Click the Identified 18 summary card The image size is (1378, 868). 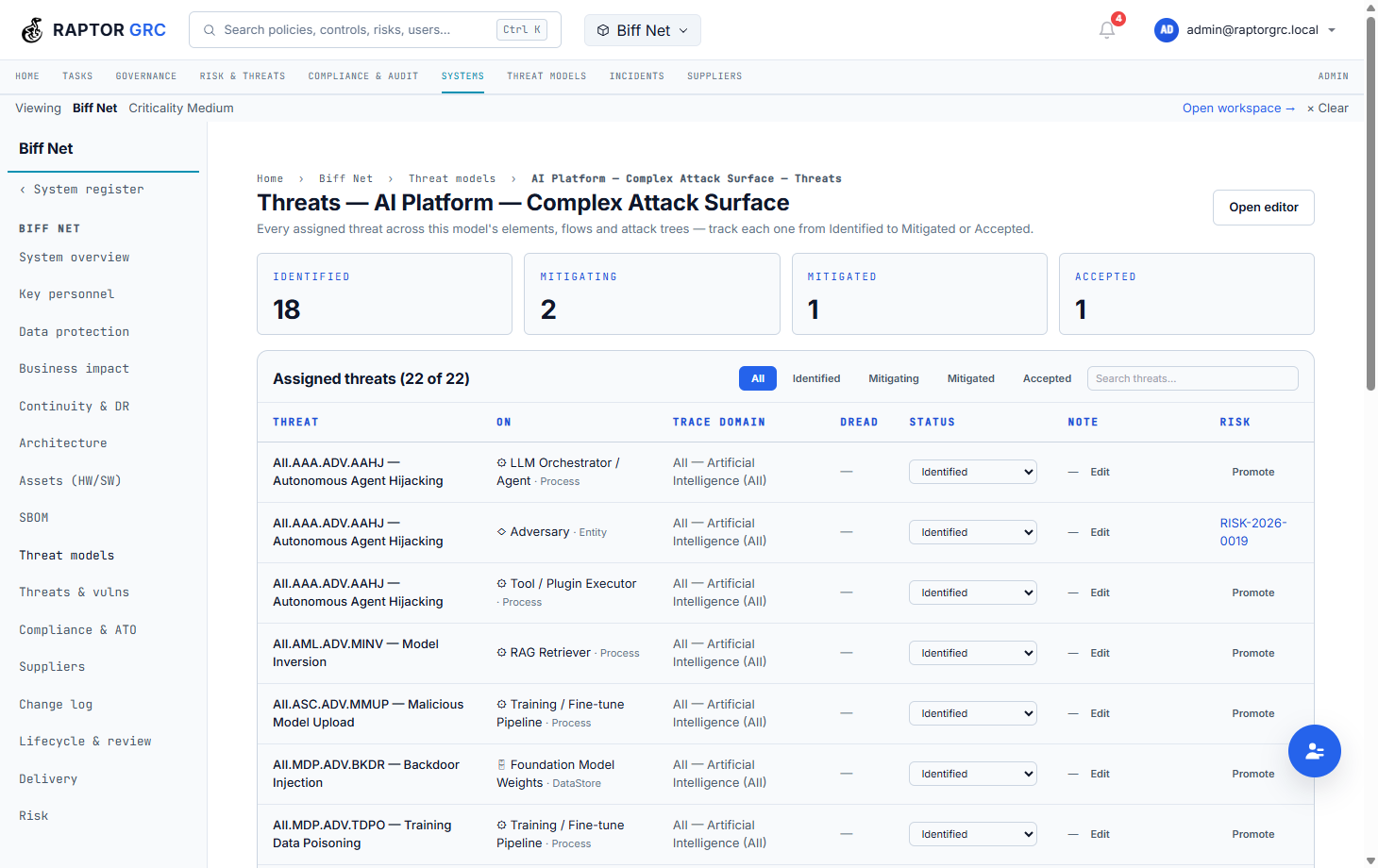(384, 293)
